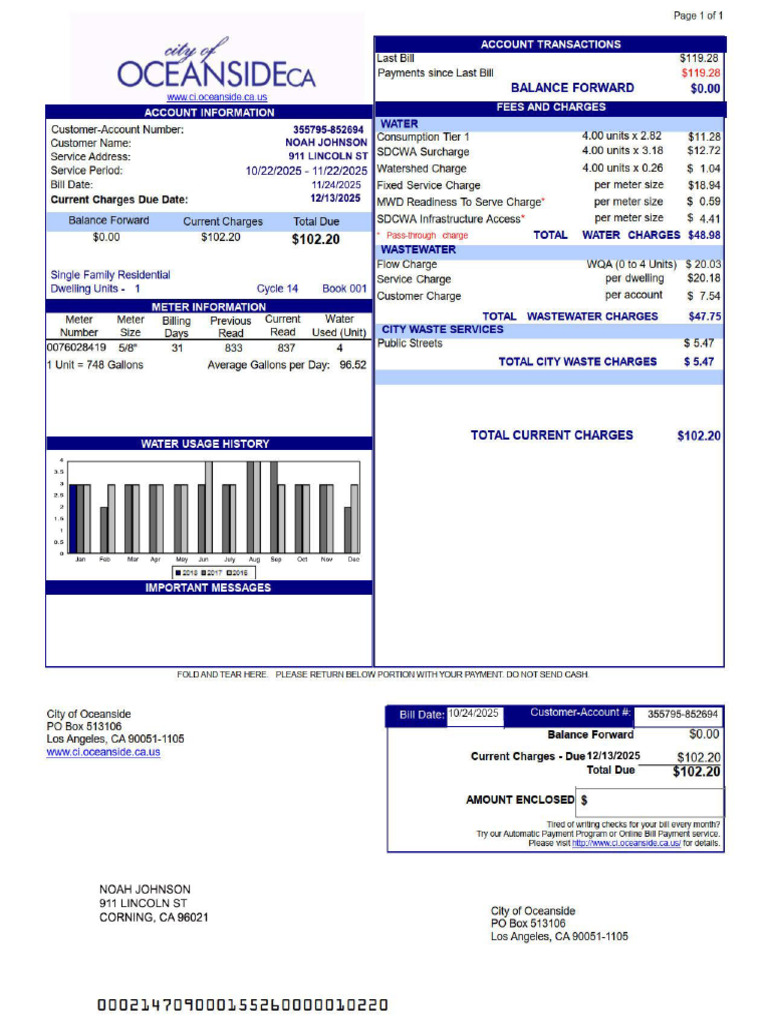Click the Flow Charge $20.03 amount
The height and width of the screenshot is (1024, 768).
(x=703, y=264)
